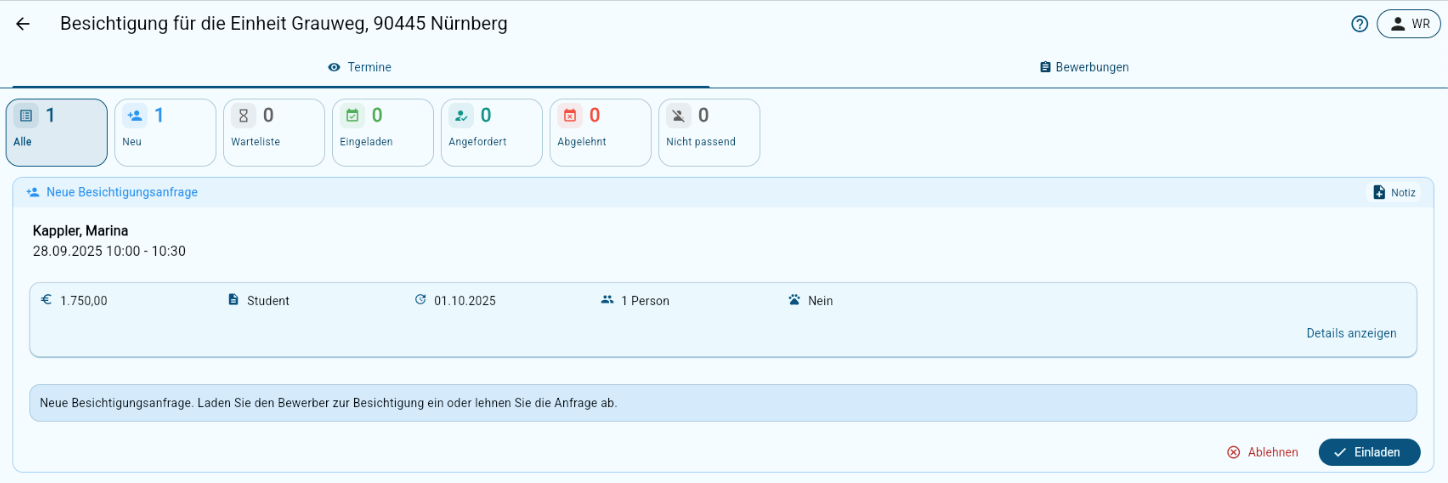Click the euro icon next to 1.750,00

pos(46,299)
